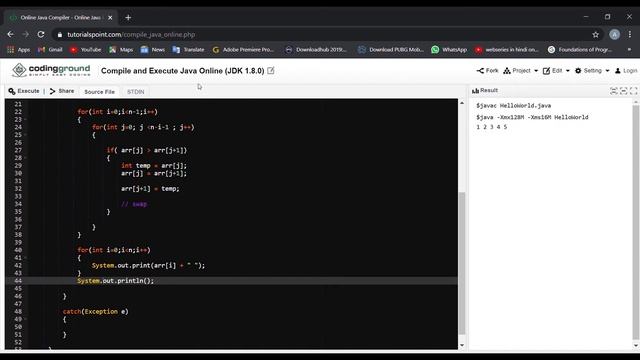
Task: Click the address bar URL field
Action: (x=322, y=35)
